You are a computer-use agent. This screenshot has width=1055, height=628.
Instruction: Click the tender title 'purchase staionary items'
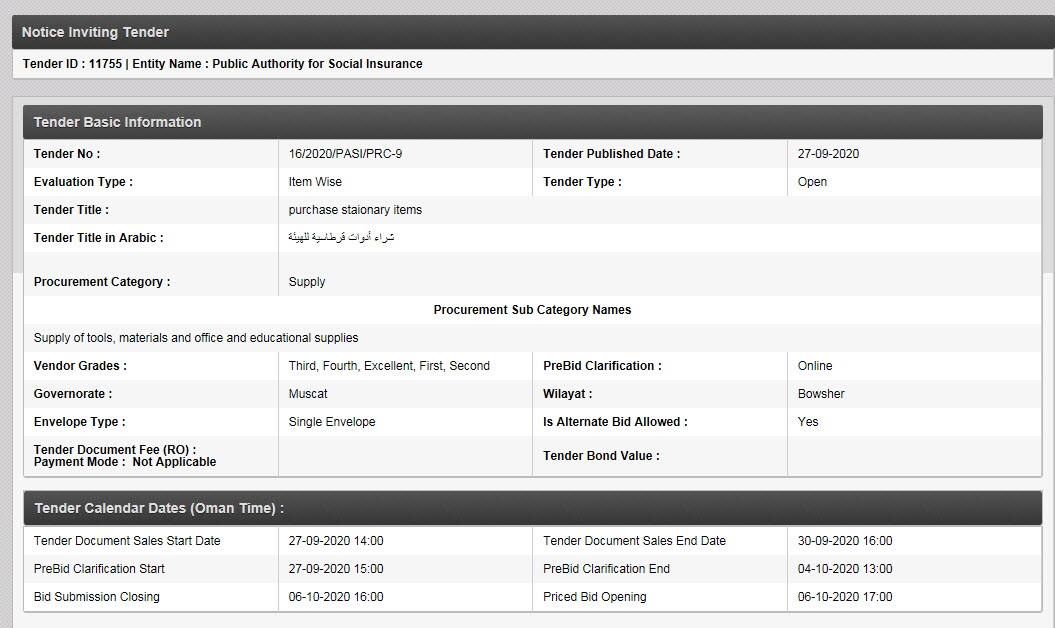355,210
